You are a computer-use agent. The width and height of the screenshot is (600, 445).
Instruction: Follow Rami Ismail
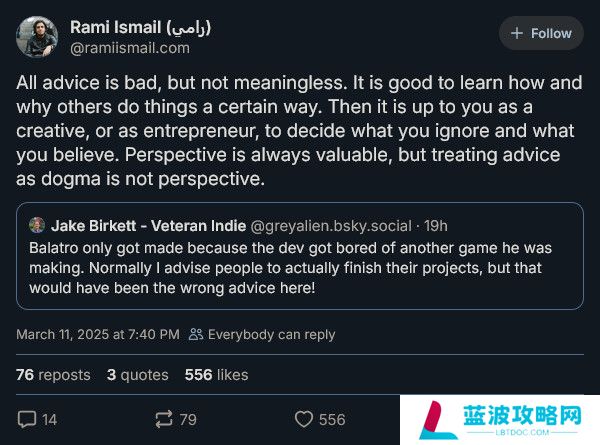click(540, 33)
